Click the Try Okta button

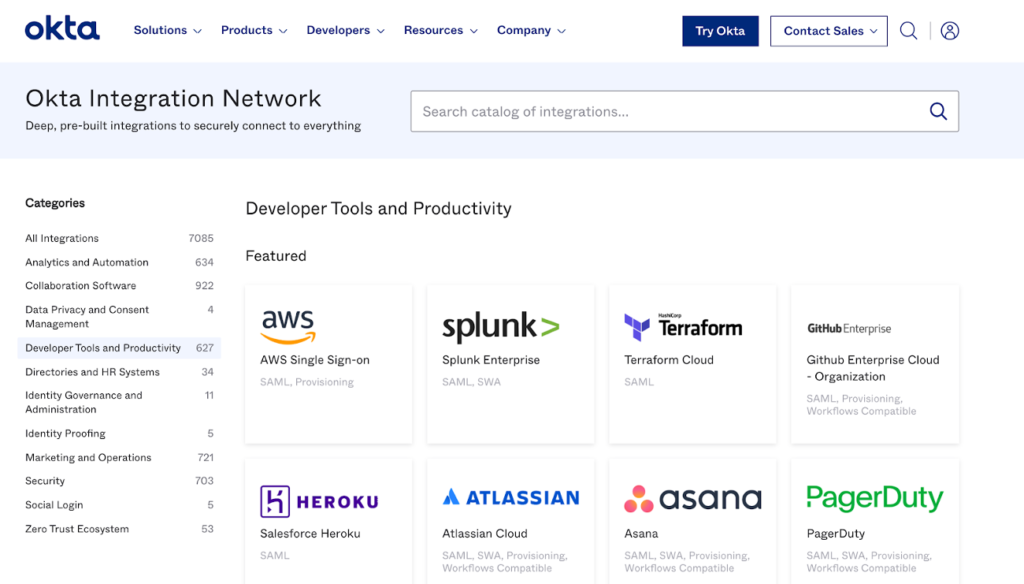[720, 31]
